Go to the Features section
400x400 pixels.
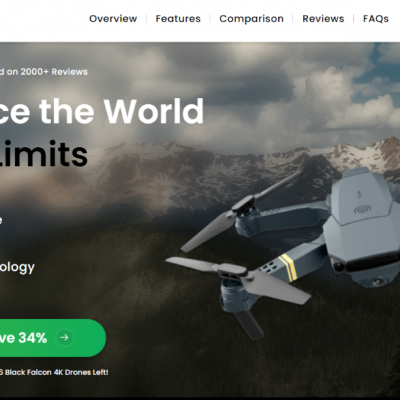[x=178, y=19]
